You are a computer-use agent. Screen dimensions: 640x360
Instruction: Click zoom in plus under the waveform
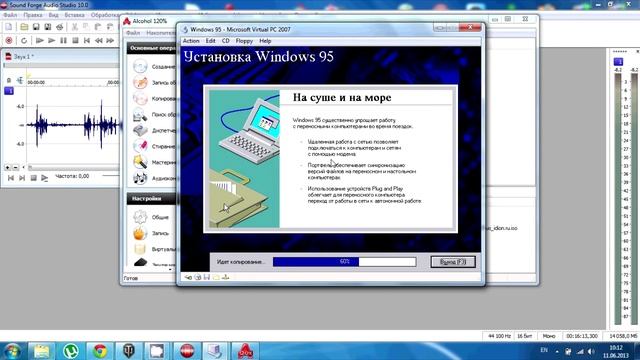[8, 167]
